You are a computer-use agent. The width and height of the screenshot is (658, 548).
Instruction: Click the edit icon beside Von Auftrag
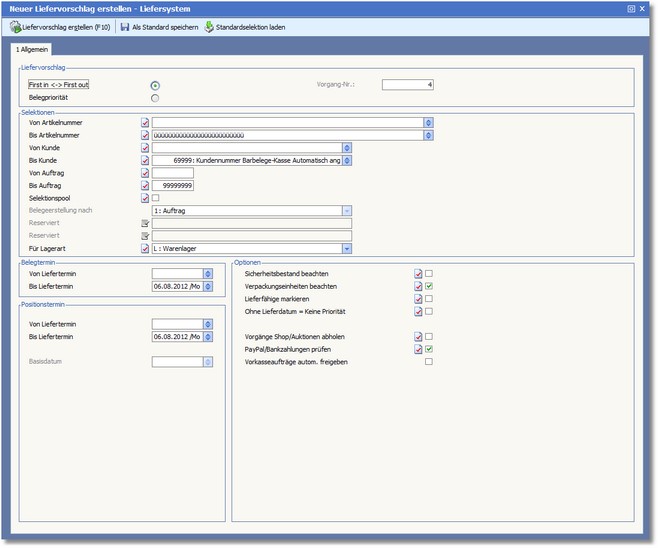145,173
